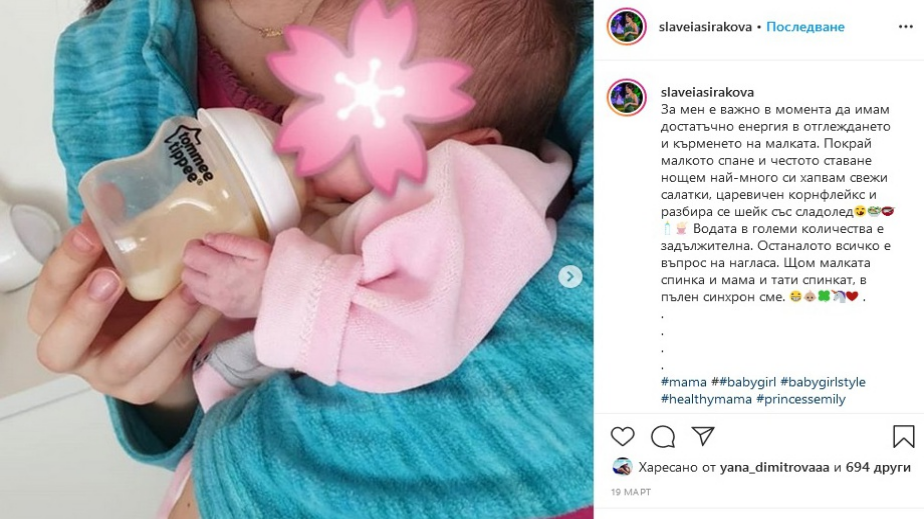
Task: Open the #babygirlstyle hashtag
Action: click(823, 382)
